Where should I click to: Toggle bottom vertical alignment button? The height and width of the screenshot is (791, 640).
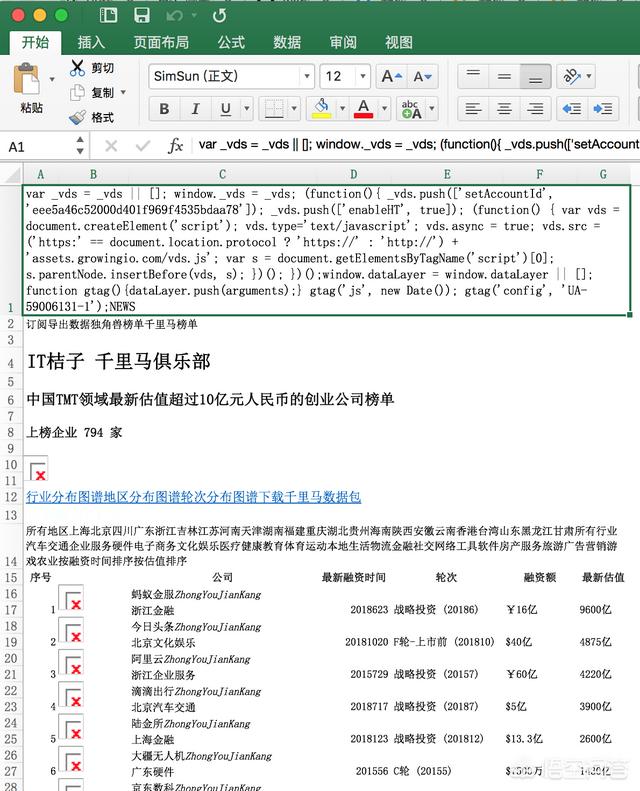pyautogui.click(x=535, y=77)
